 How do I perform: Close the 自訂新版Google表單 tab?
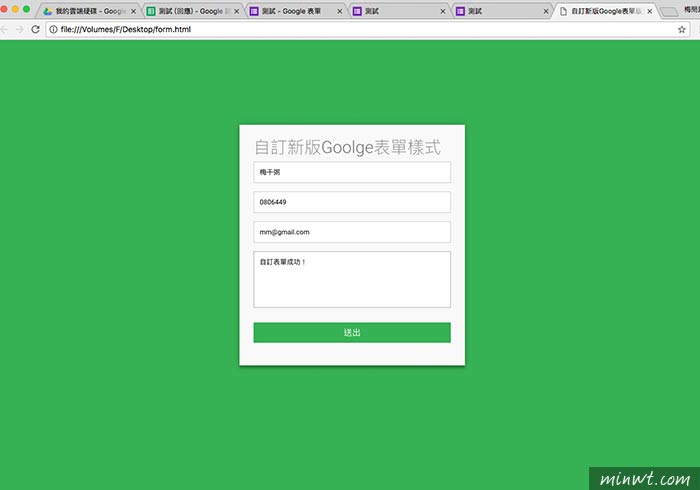click(650, 12)
